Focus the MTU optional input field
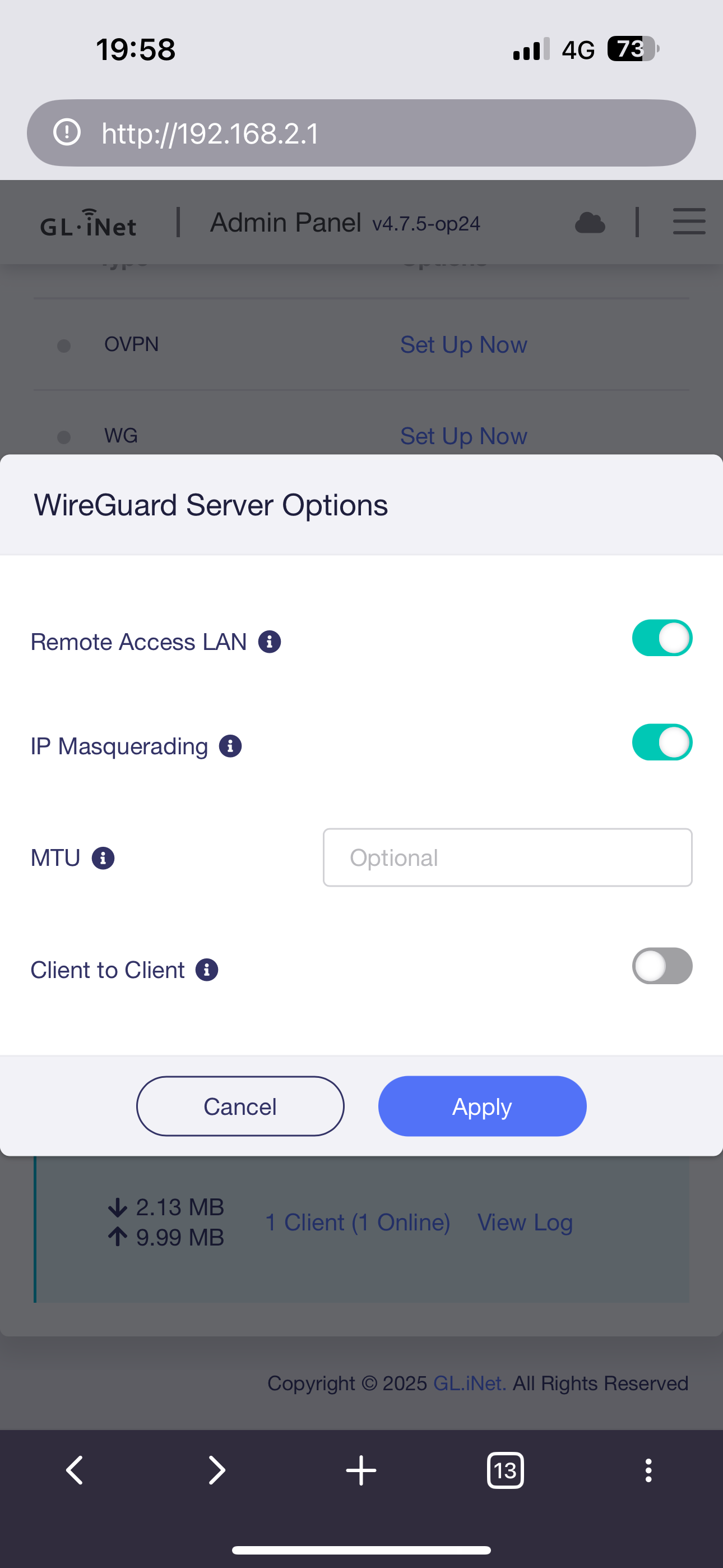The image size is (723, 1568). [507, 857]
